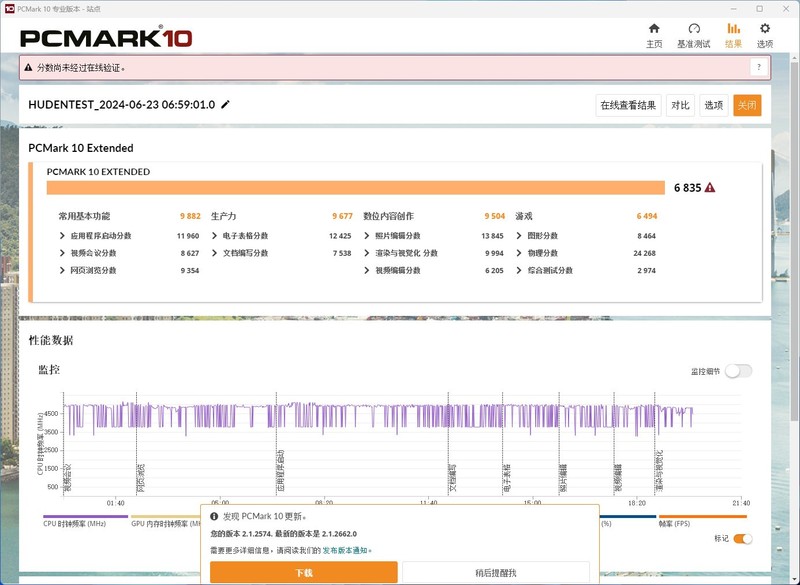Viewport: 800px width, 585px height.
Task: Click the 渲染与视觉化 marker on the chart
Action: [659, 471]
